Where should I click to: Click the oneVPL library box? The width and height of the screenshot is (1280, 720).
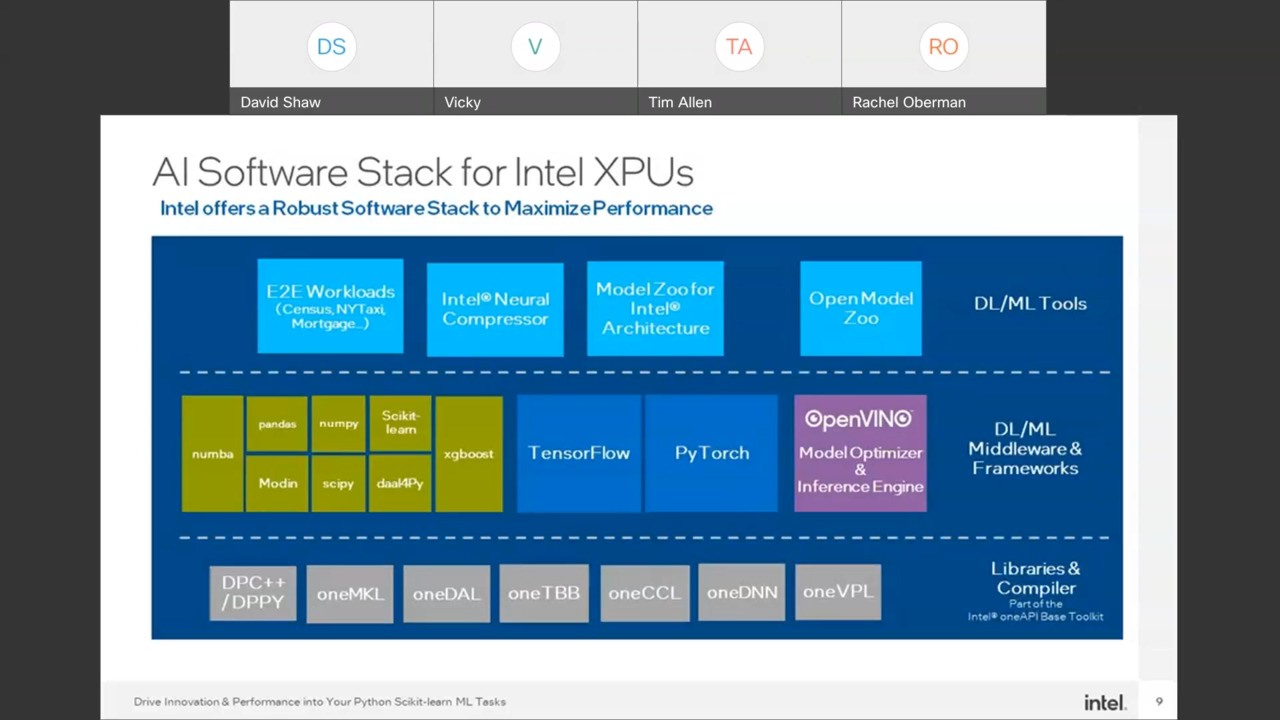pos(838,592)
